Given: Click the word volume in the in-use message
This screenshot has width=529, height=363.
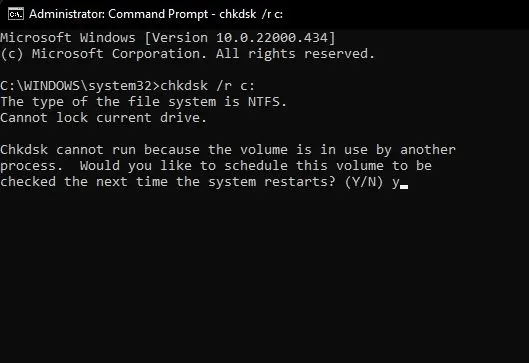Looking at the screenshot, I should 264,150.
